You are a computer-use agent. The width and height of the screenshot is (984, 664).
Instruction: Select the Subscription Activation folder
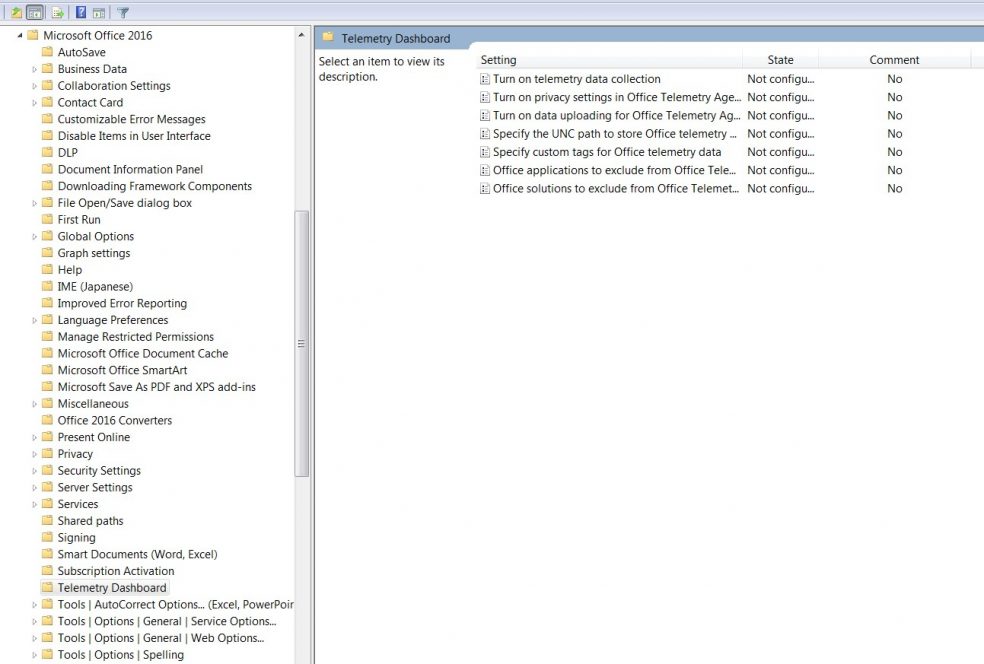coord(115,571)
